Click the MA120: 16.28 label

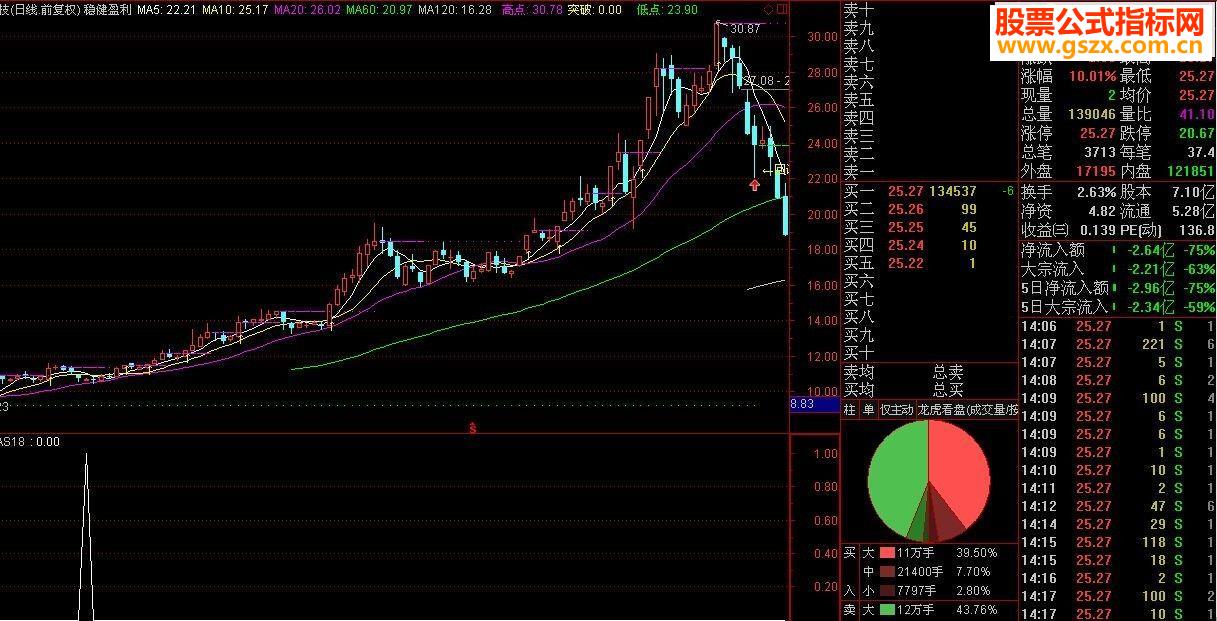point(455,9)
